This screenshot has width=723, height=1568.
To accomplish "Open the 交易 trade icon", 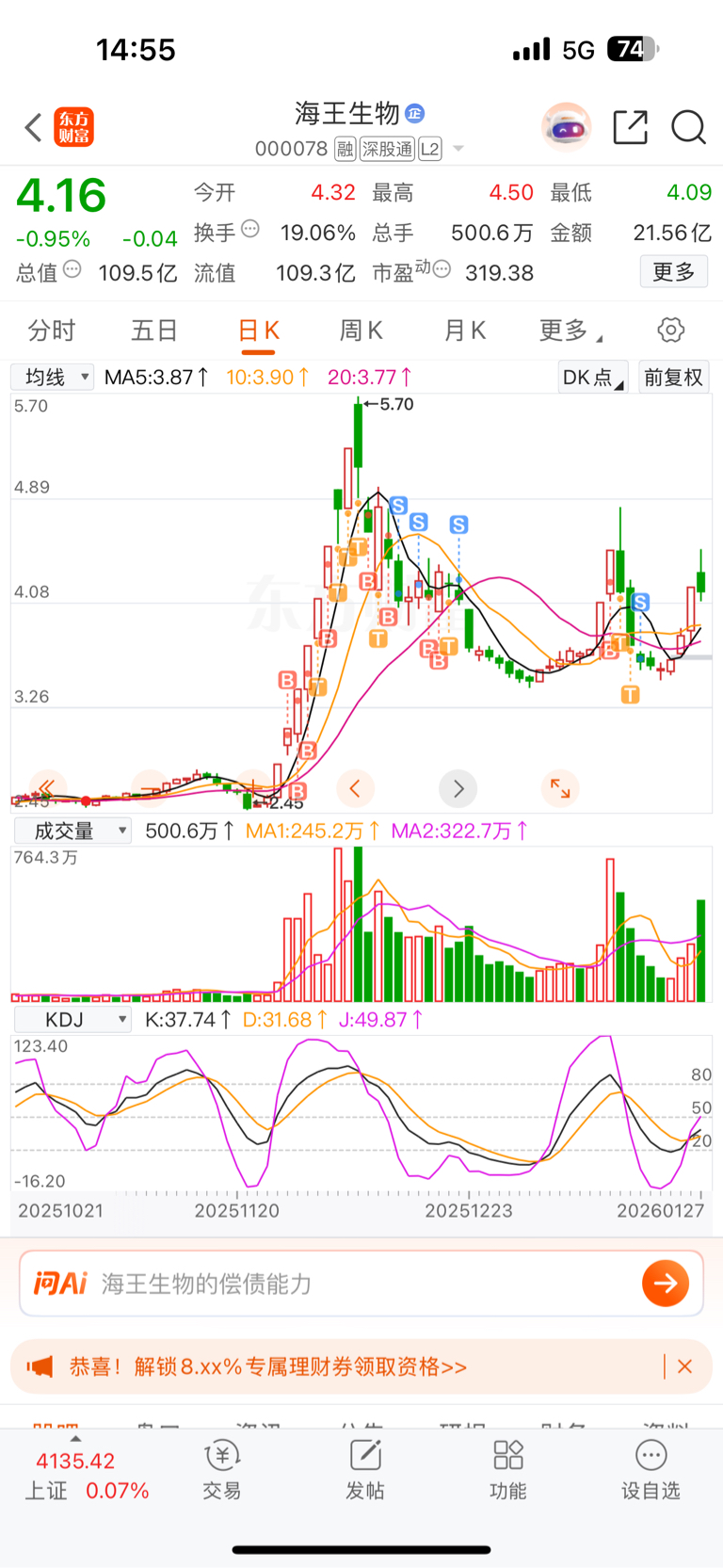I will [222, 1470].
